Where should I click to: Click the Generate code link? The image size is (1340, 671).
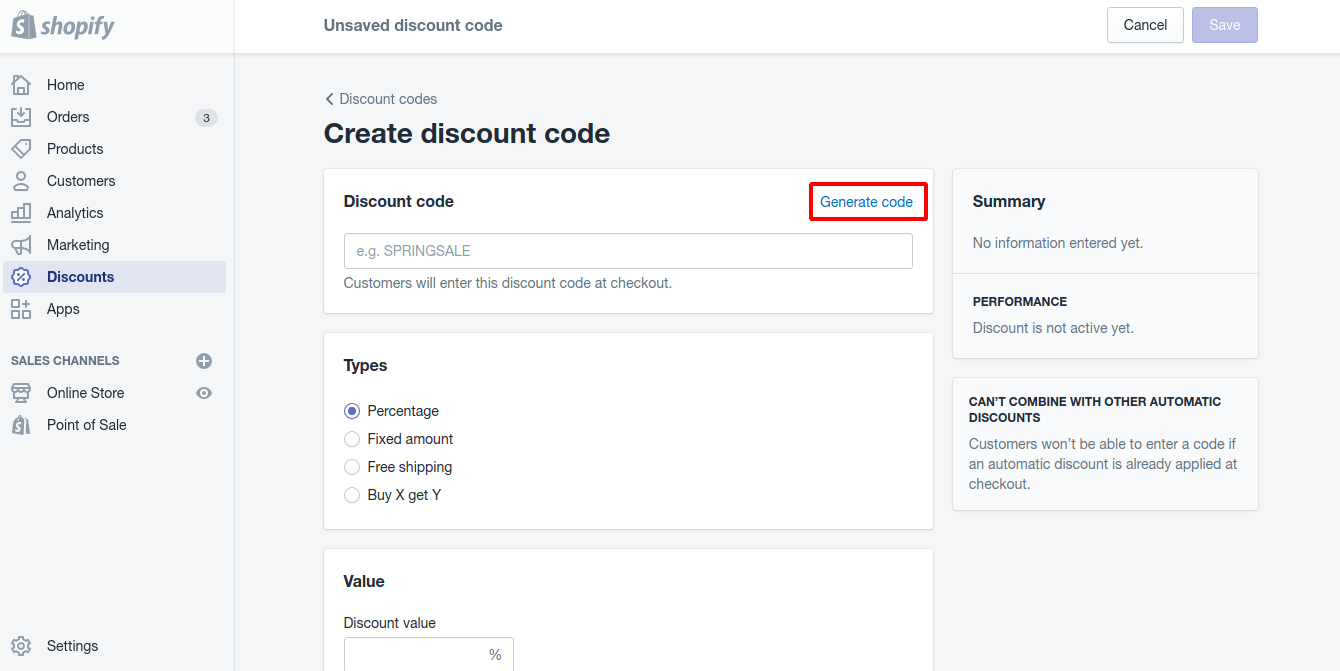(x=867, y=201)
